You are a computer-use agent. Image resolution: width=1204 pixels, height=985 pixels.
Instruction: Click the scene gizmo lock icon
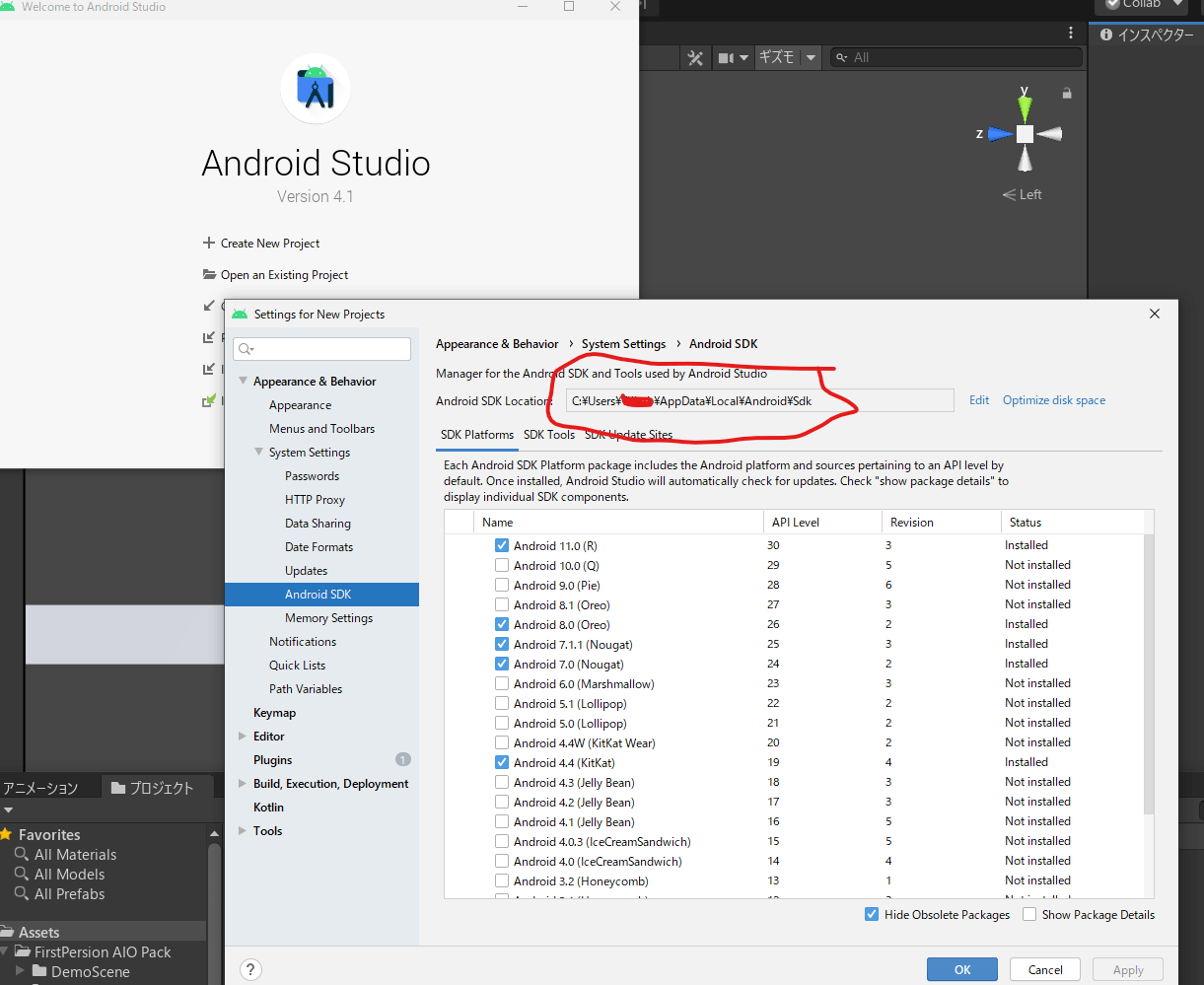(1066, 94)
